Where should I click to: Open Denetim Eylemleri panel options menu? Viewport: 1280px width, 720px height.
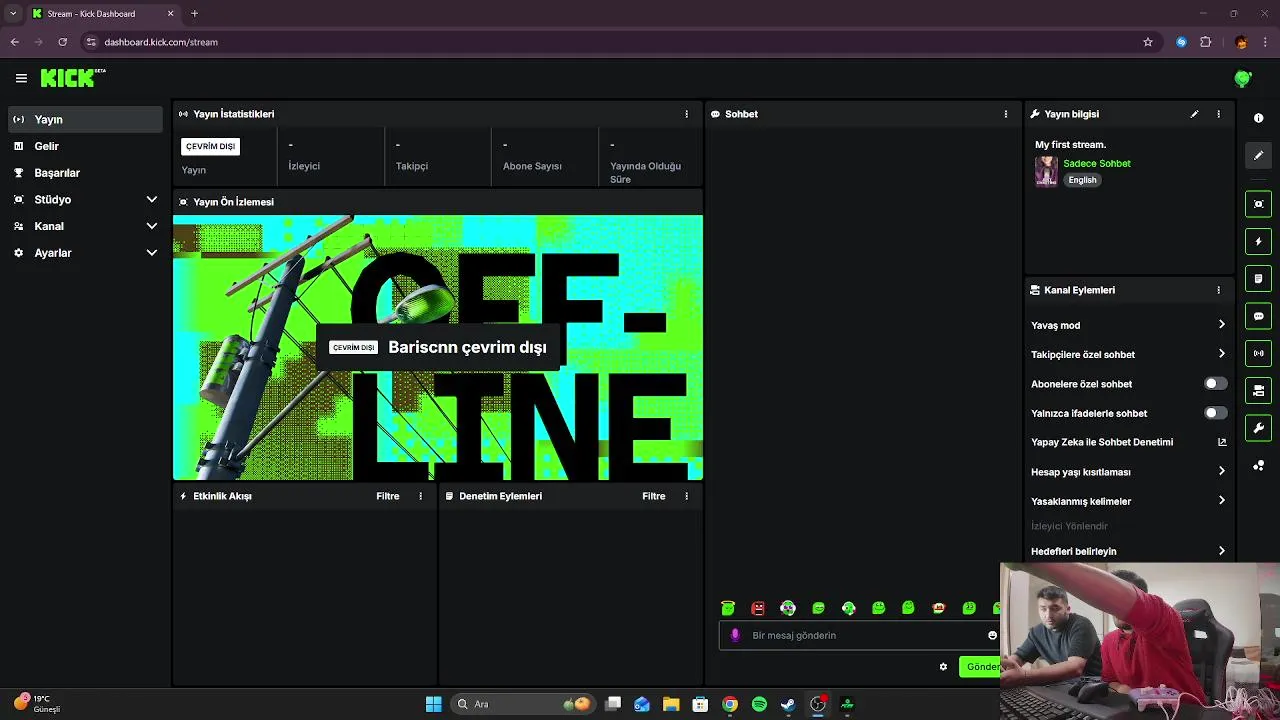686,496
